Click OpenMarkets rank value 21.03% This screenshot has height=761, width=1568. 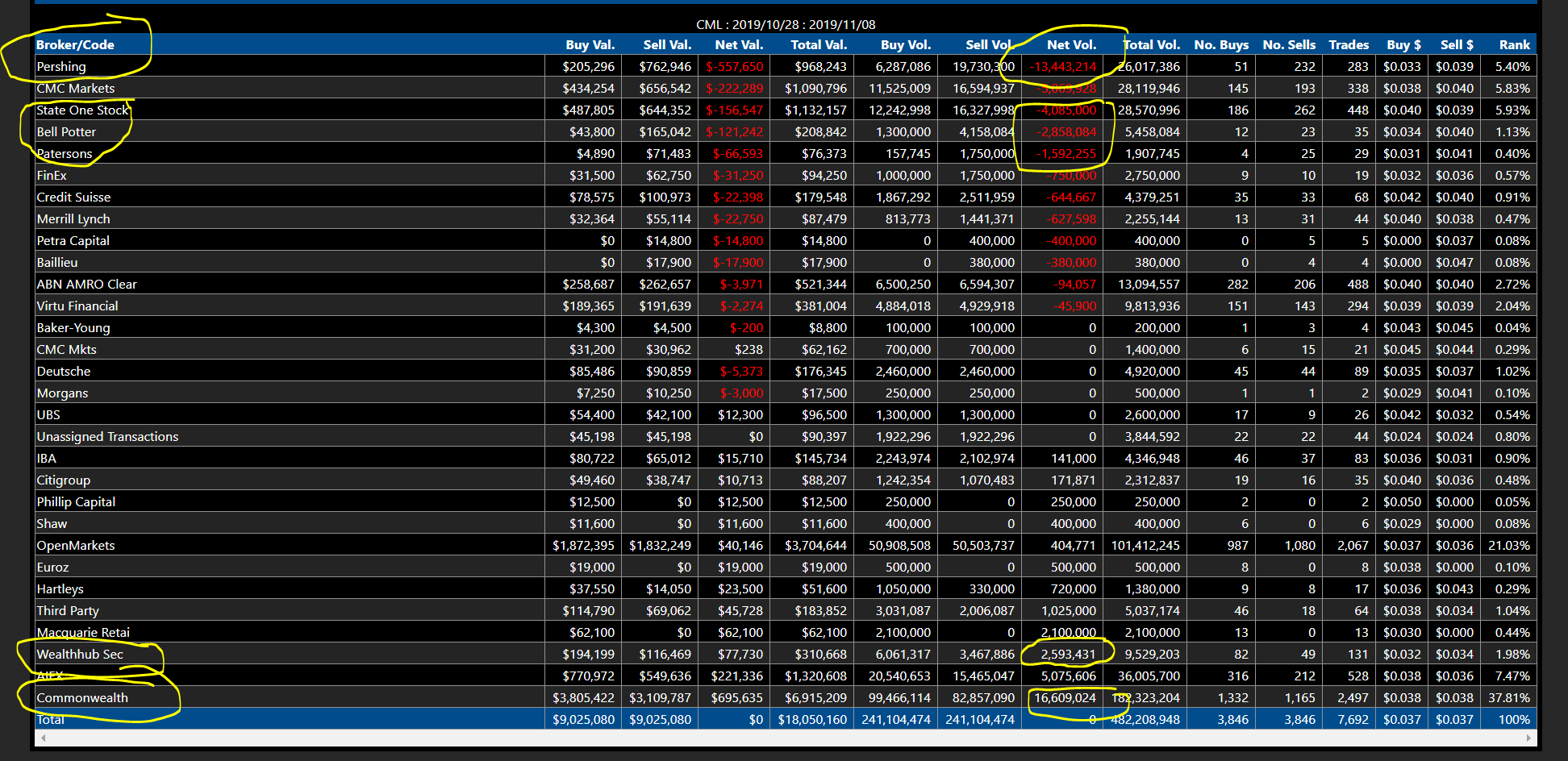[x=1509, y=545]
